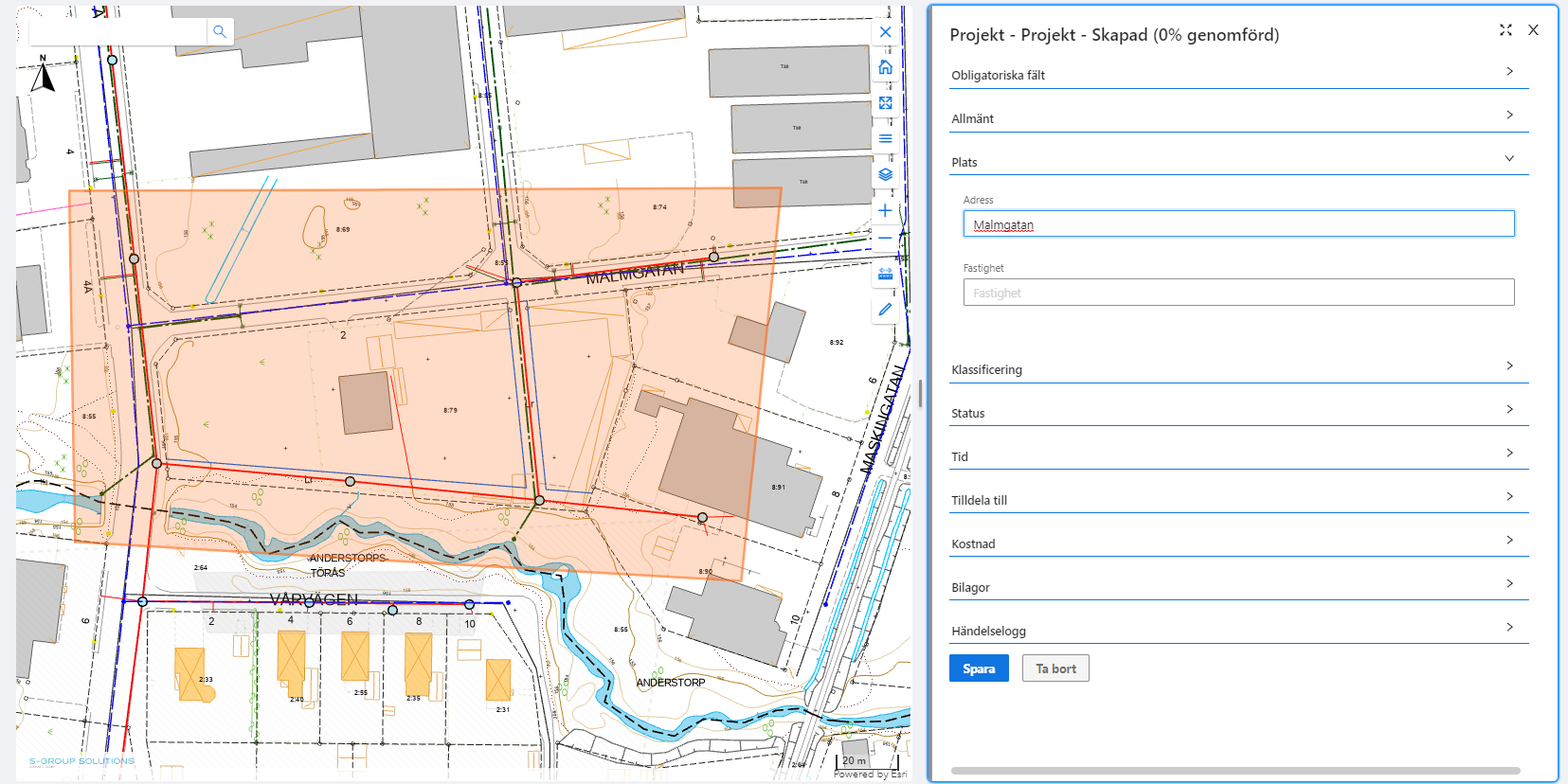Click the Fastighet input field

(1238, 293)
